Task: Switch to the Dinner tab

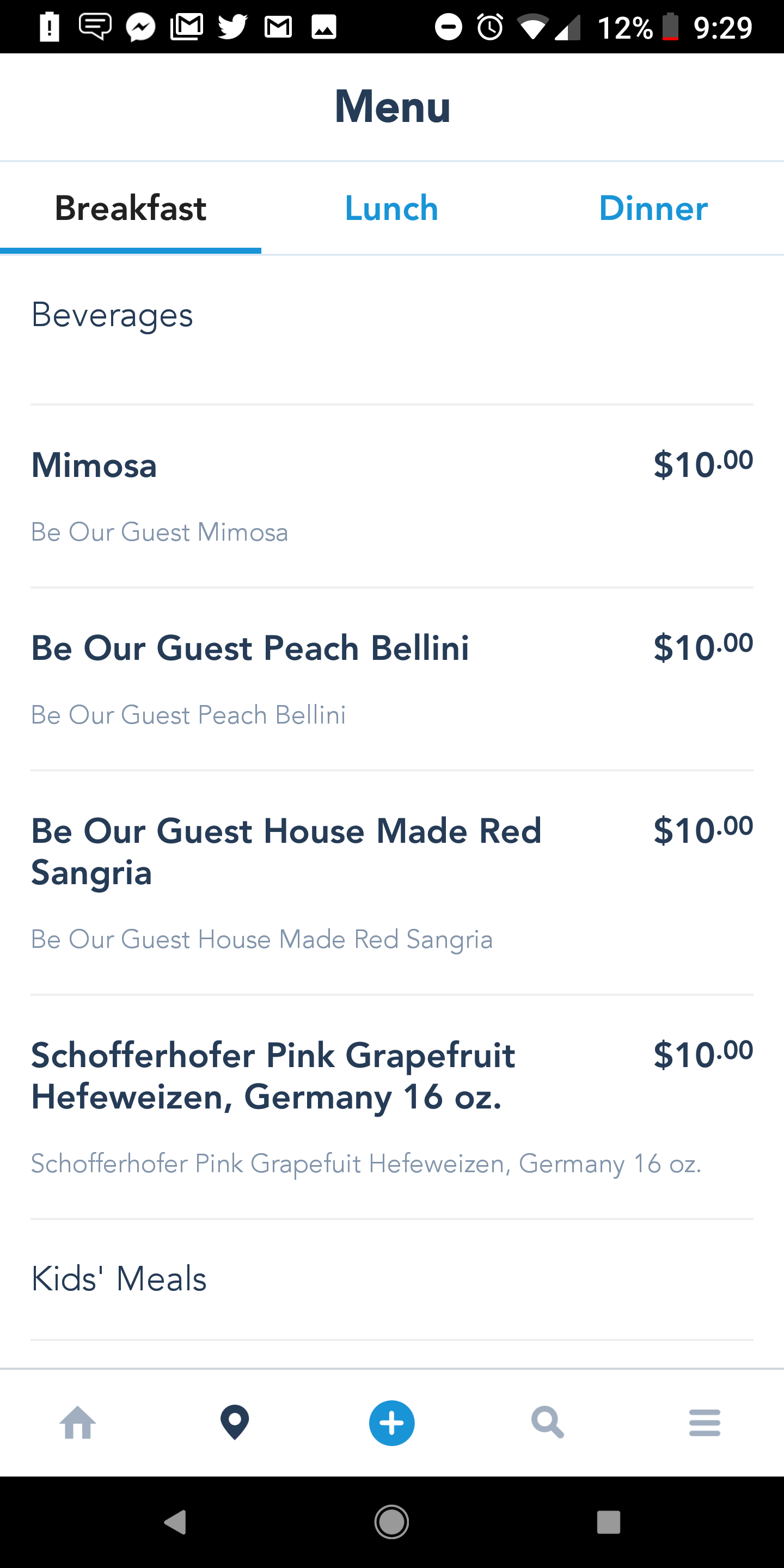Action: pos(653,208)
